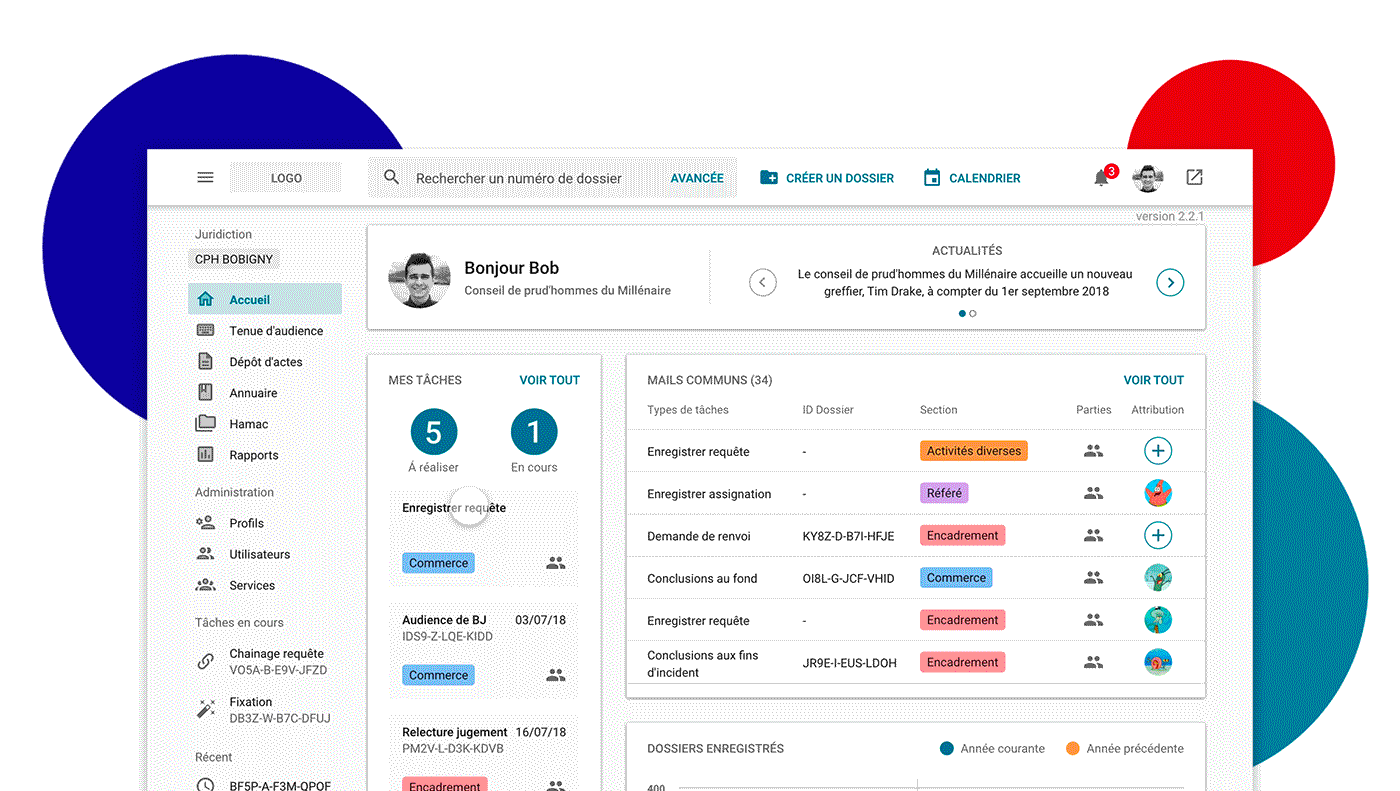Open the CALENDRIER button
The image size is (1400, 791).
pyautogui.click(x=972, y=178)
